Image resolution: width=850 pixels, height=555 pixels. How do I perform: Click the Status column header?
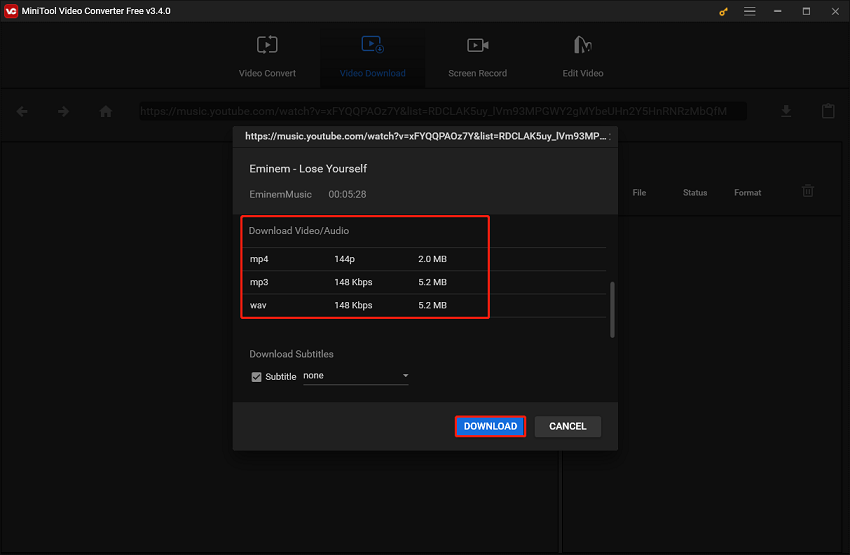(x=695, y=192)
